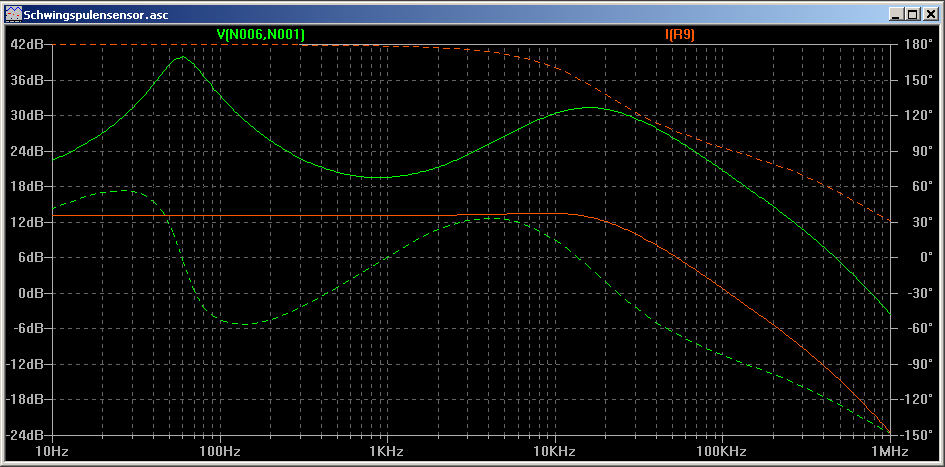Maximize the plot window

(912, 14)
